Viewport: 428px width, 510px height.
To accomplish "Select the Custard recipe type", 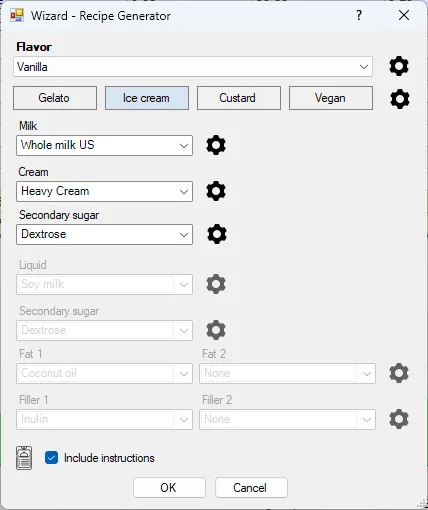I will 239,98.
